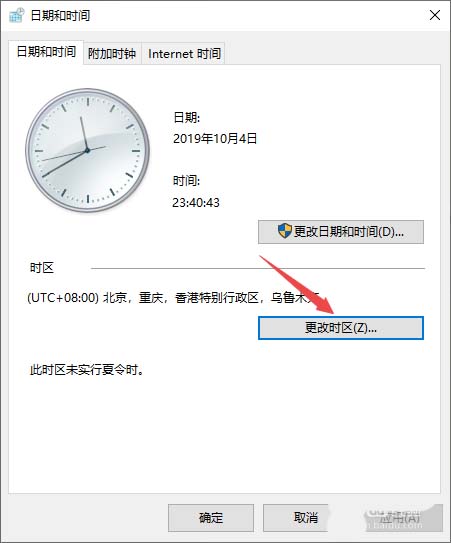Click the shield icon on 更改日期和时间 button
Image resolution: width=451 pixels, height=543 pixels.
pos(285,231)
